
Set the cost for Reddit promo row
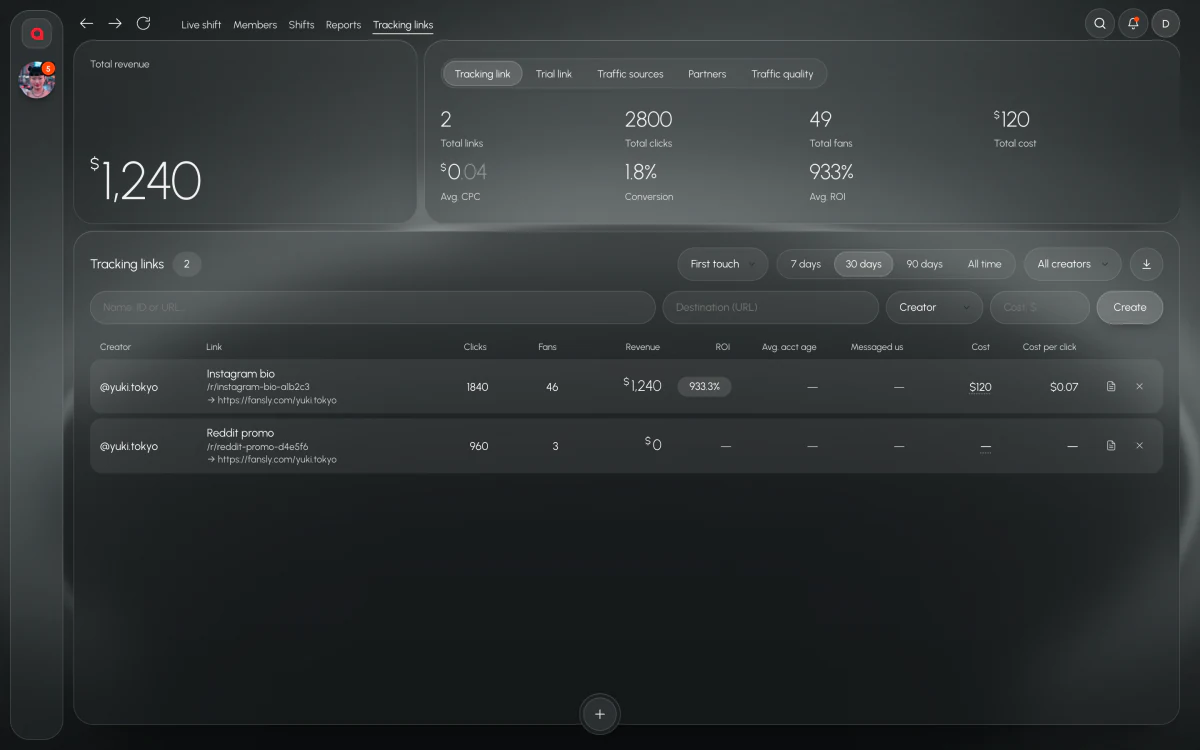coord(986,446)
